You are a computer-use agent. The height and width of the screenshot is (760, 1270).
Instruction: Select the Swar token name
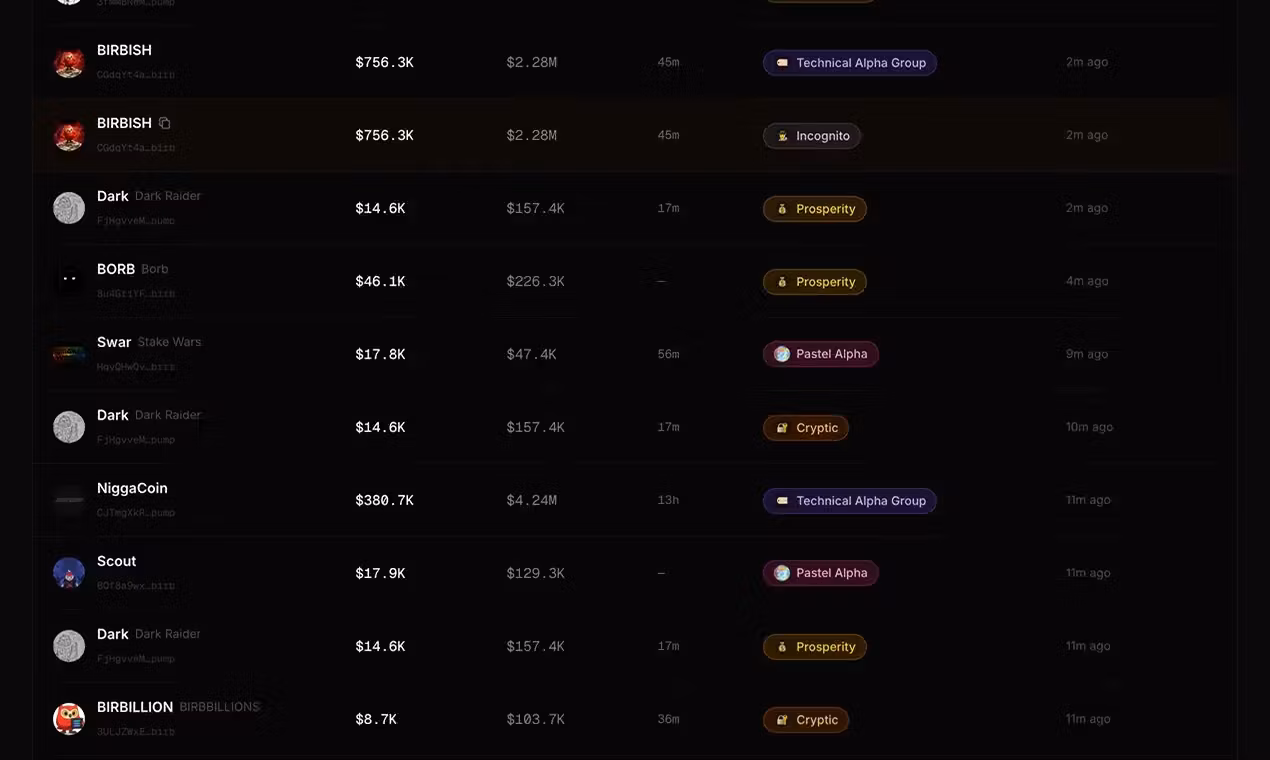point(114,342)
